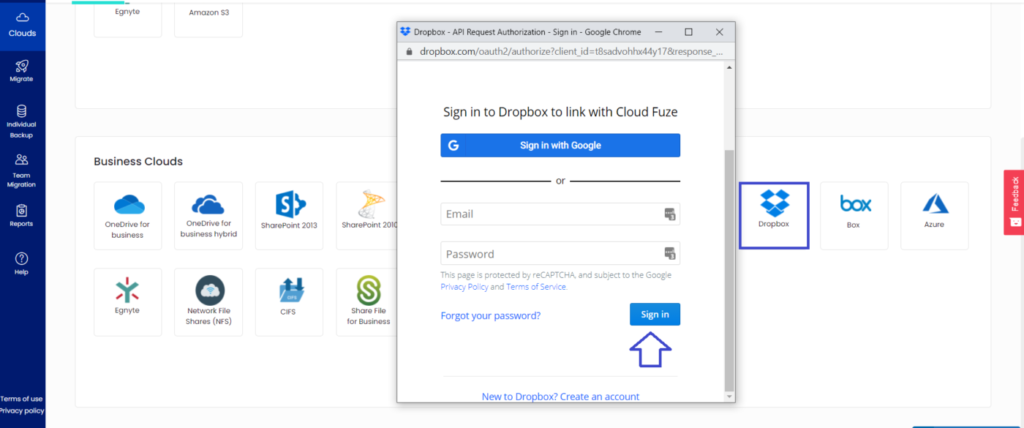Select the Azure cloud tile
The width and height of the screenshot is (1024, 428).
coord(934,215)
